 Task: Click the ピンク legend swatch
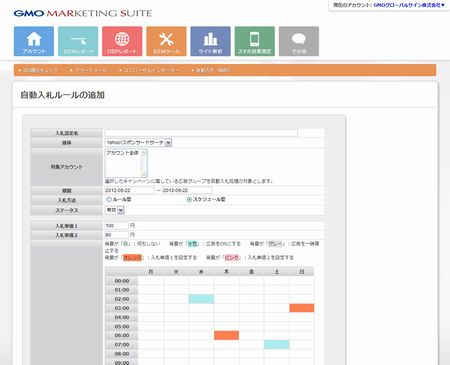231,258
